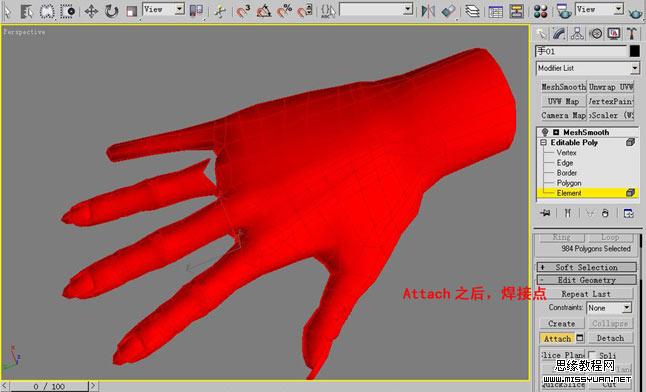
Task: Click the VertexPaint modifier button
Action: (x=611, y=101)
